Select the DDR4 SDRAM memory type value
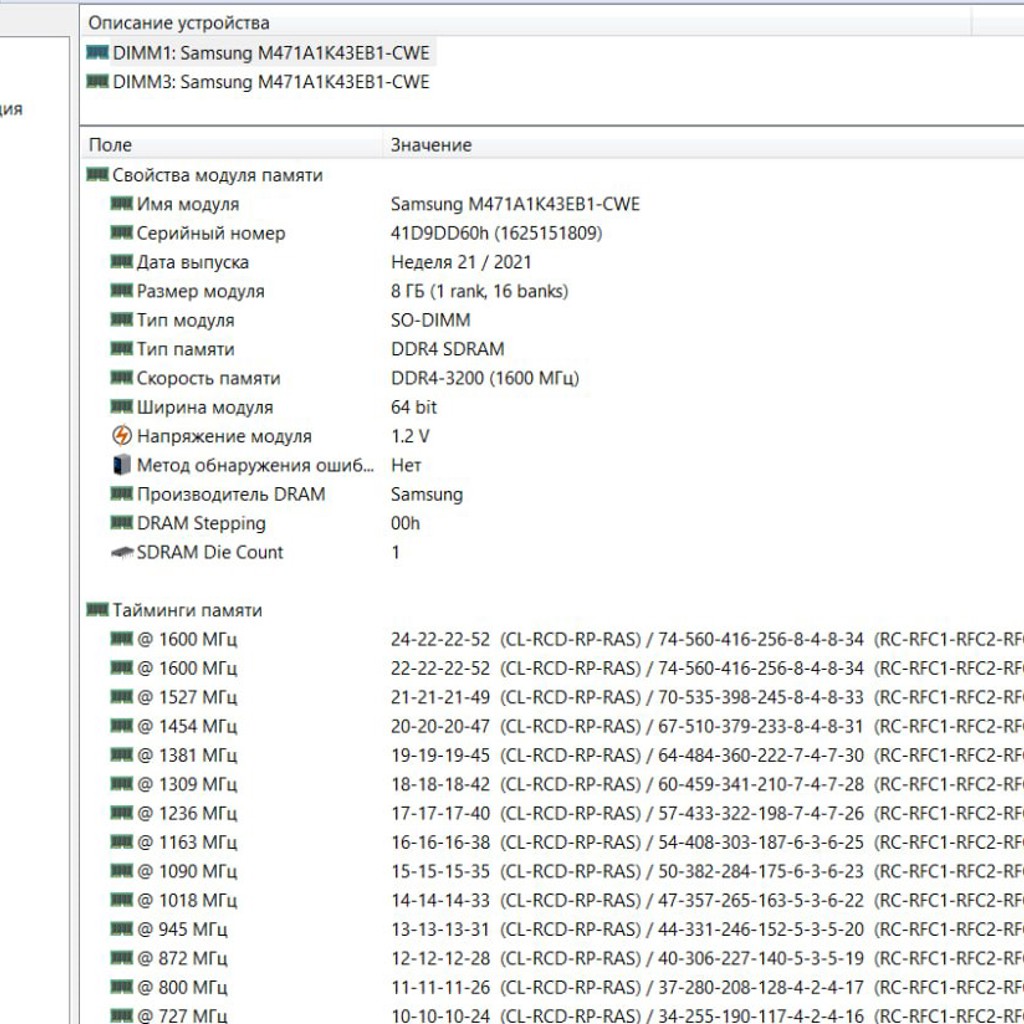 (447, 349)
